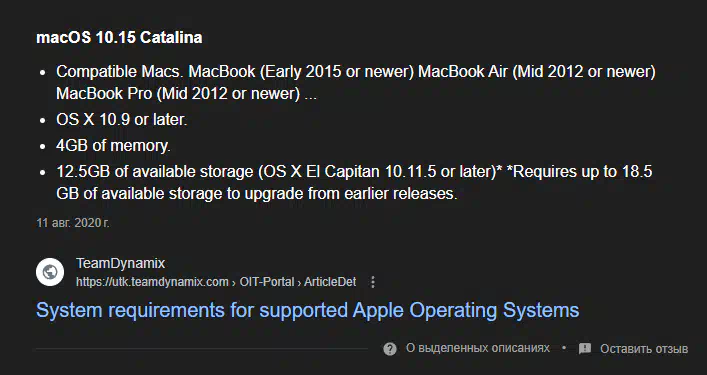Click the 'MacBook Air (Mid 2012 or newer)' text

click(537, 71)
